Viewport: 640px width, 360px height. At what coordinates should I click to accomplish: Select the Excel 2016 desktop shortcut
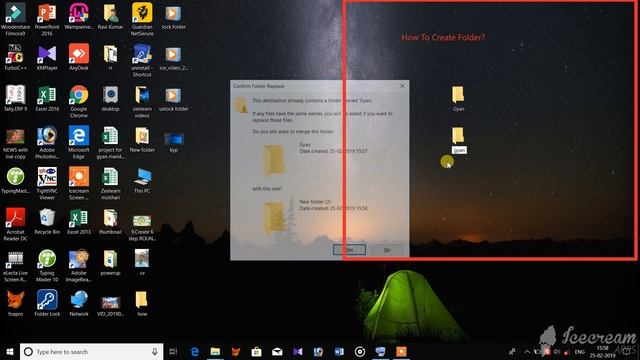47,98
